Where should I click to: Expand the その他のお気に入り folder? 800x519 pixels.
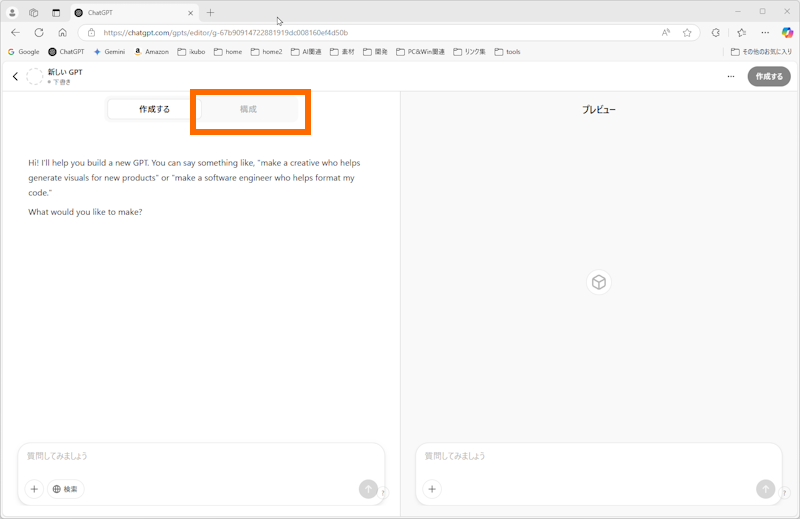(x=761, y=51)
